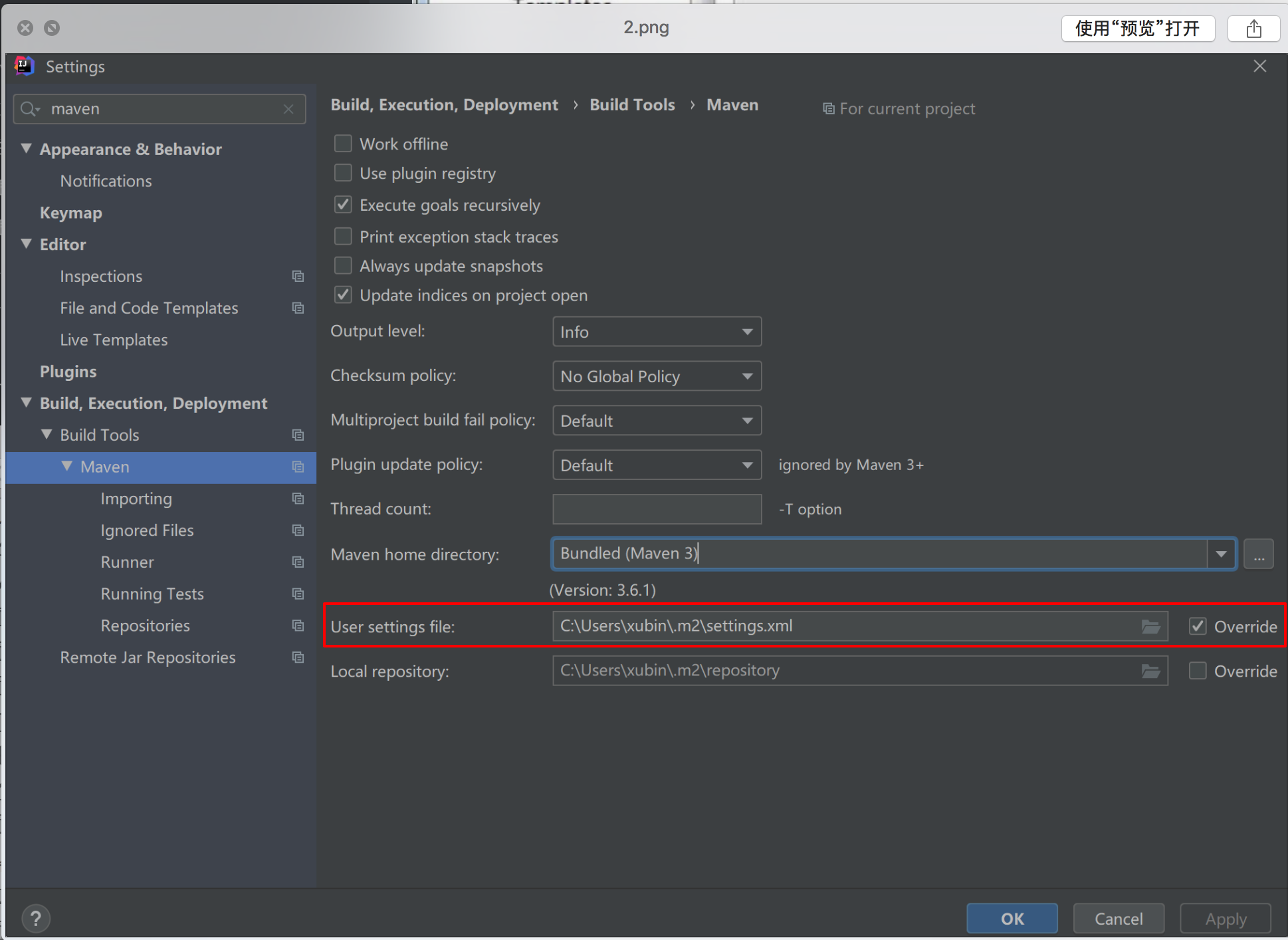Open the Keymap settings page
This screenshot has height=940, width=1288.
71,213
